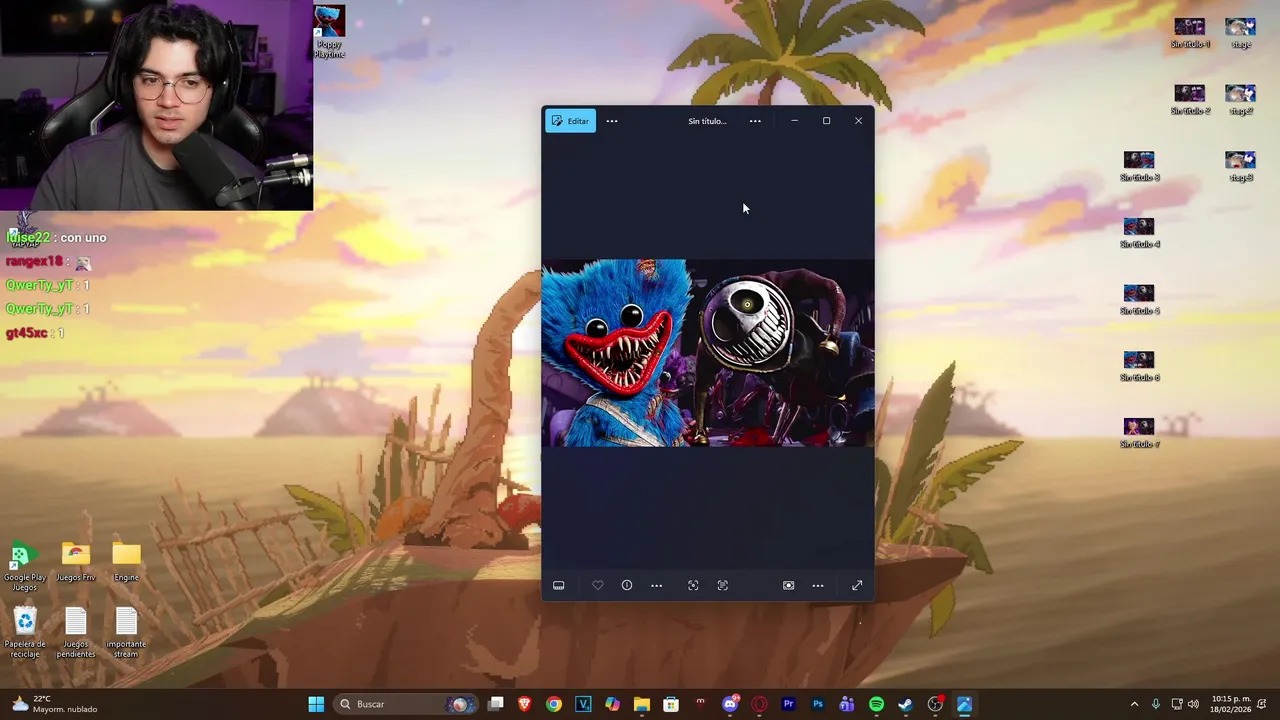Open Task View from the taskbar
The height and width of the screenshot is (720, 1280).
tap(496, 704)
